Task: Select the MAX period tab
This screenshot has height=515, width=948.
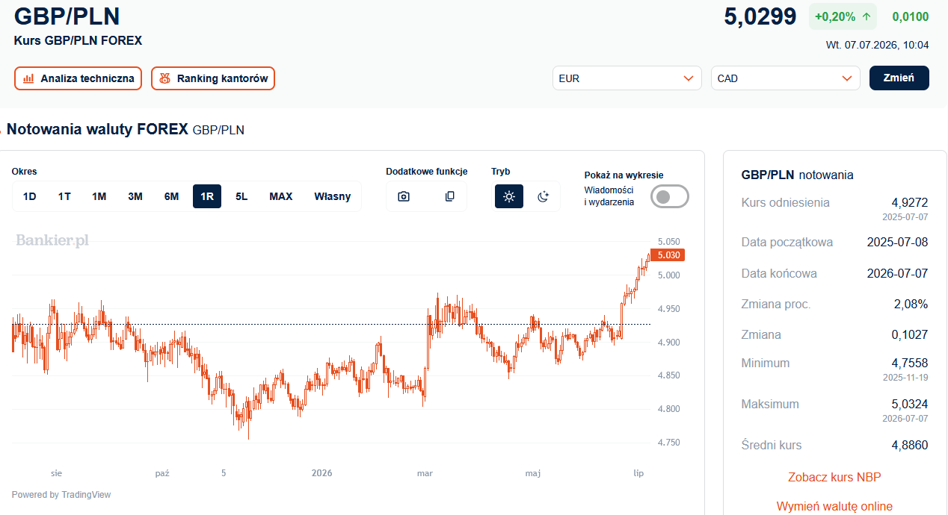Action: [x=281, y=196]
